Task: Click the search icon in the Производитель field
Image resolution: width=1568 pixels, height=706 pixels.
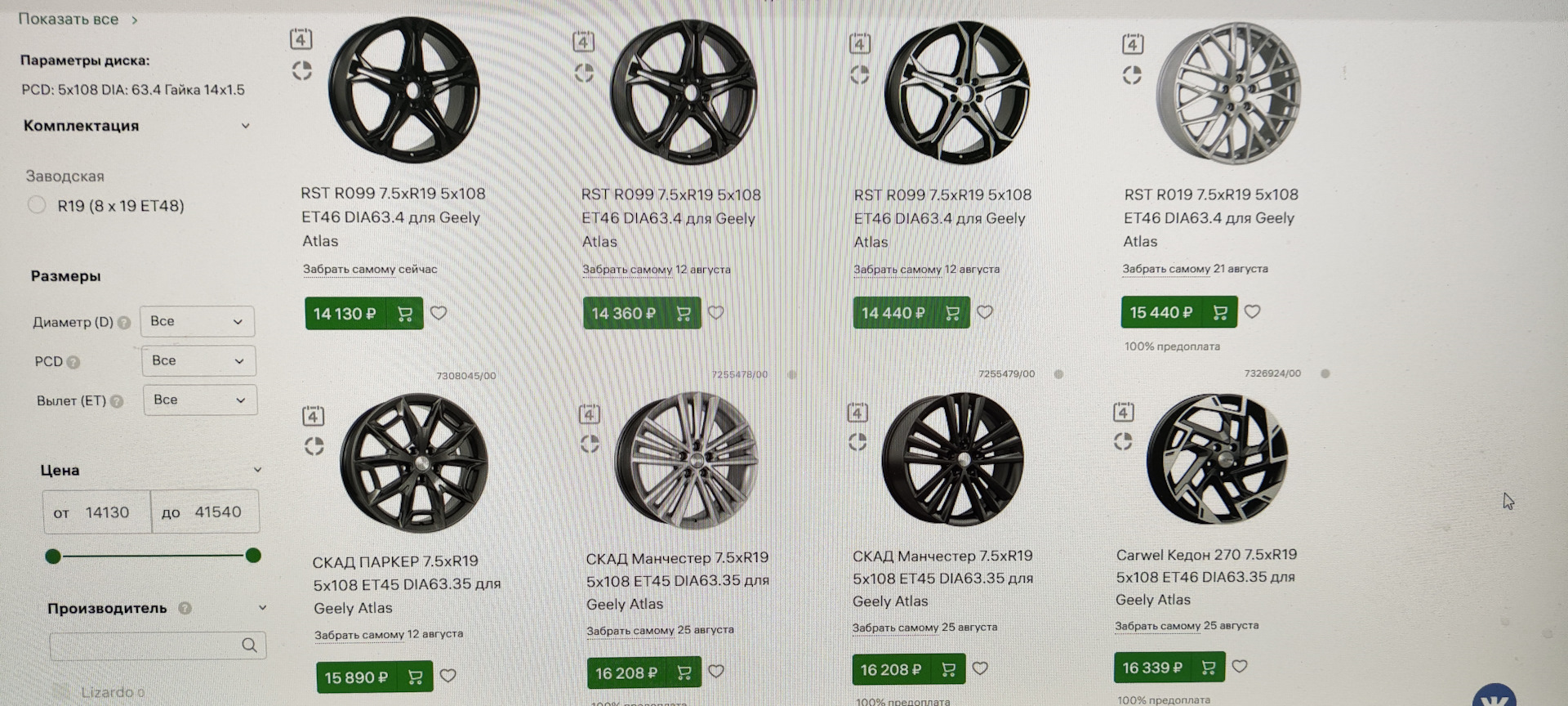Action: pyautogui.click(x=249, y=645)
